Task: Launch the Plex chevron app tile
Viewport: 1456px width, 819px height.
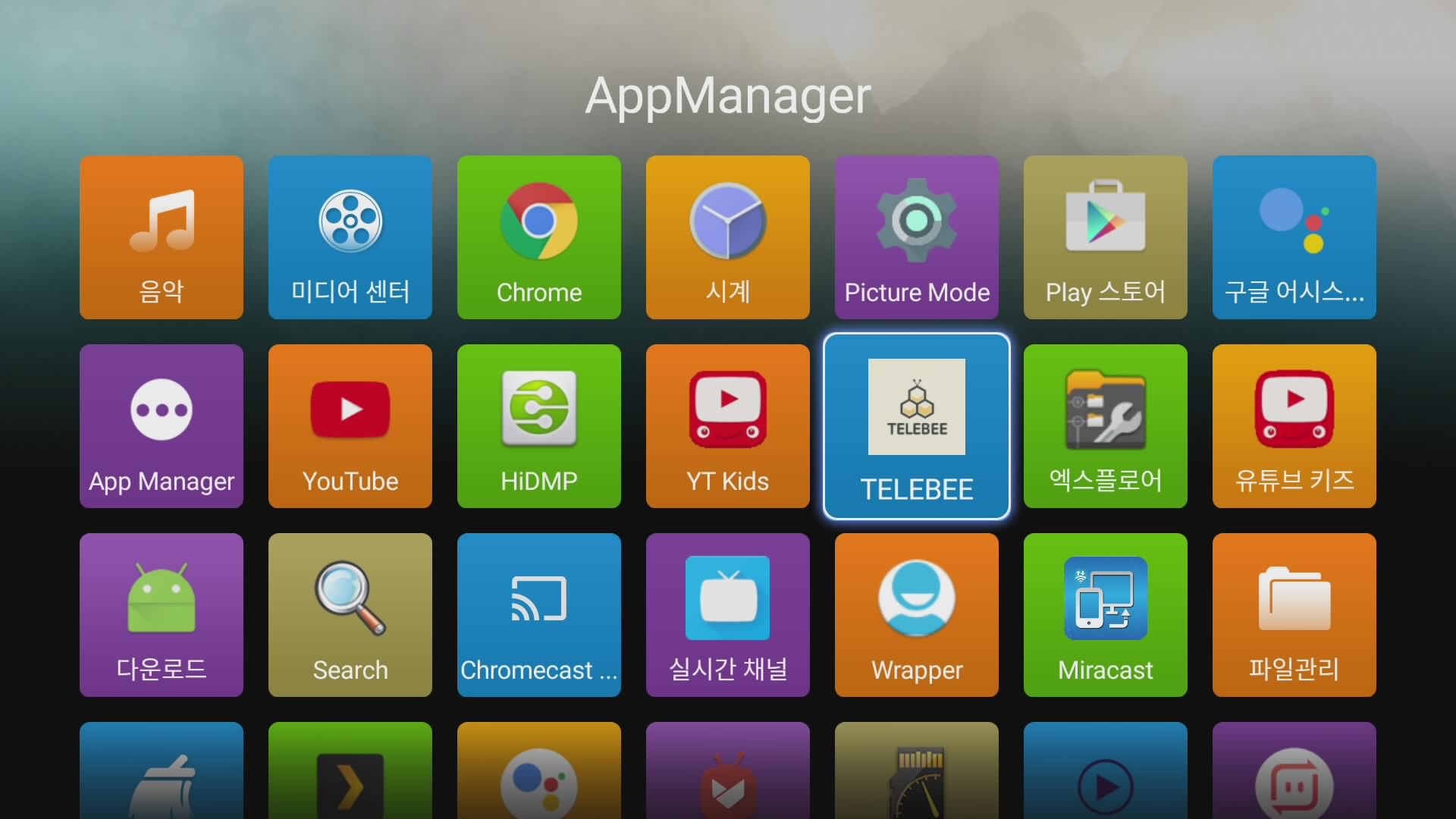Action: click(x=350, y=770)
